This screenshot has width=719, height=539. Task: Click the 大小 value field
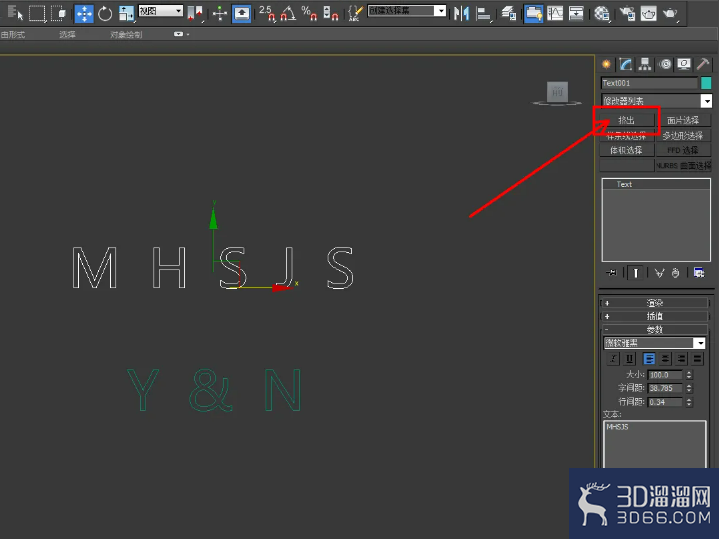(665, 375)
